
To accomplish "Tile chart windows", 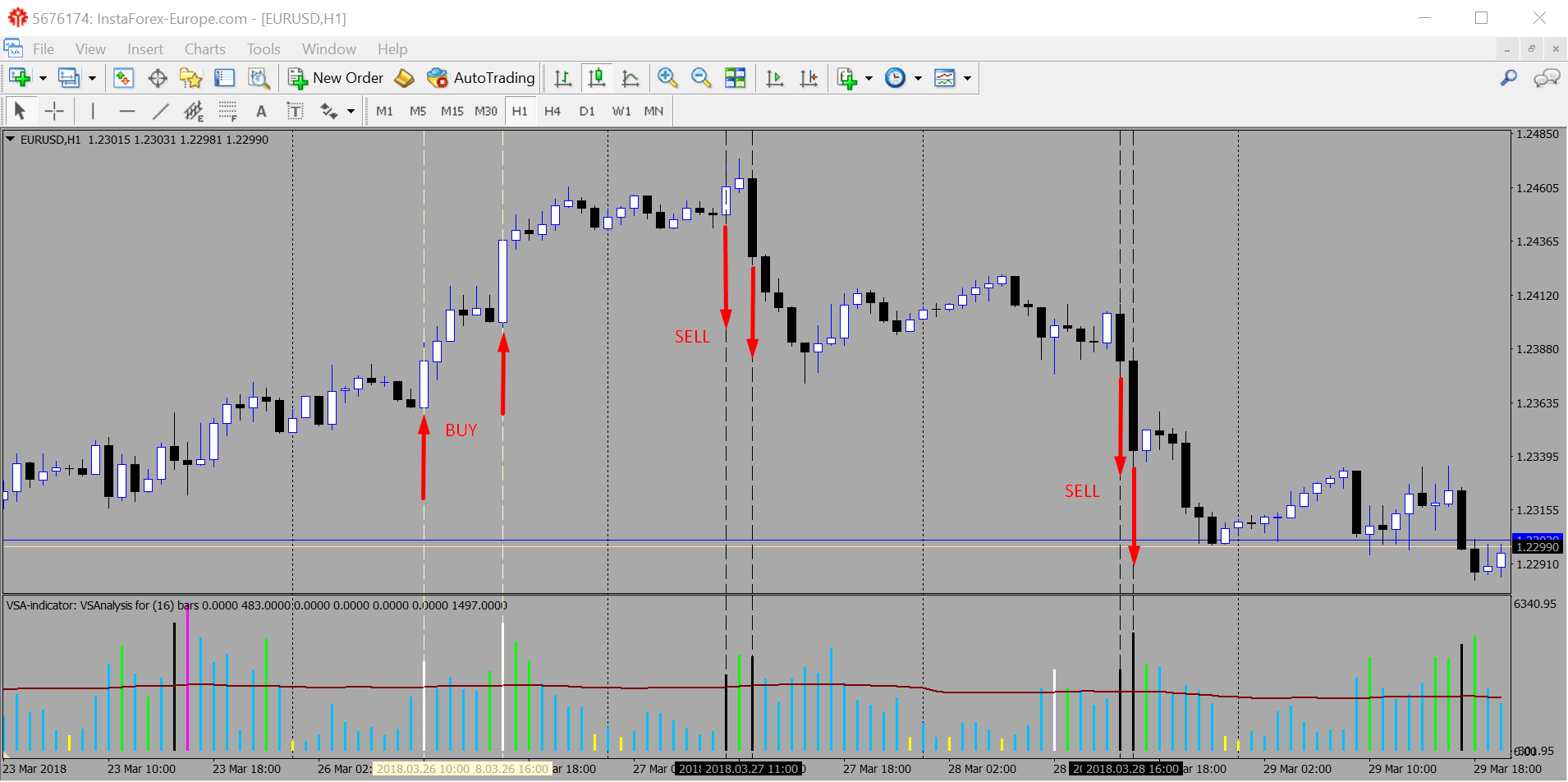I will pos(736,78).
